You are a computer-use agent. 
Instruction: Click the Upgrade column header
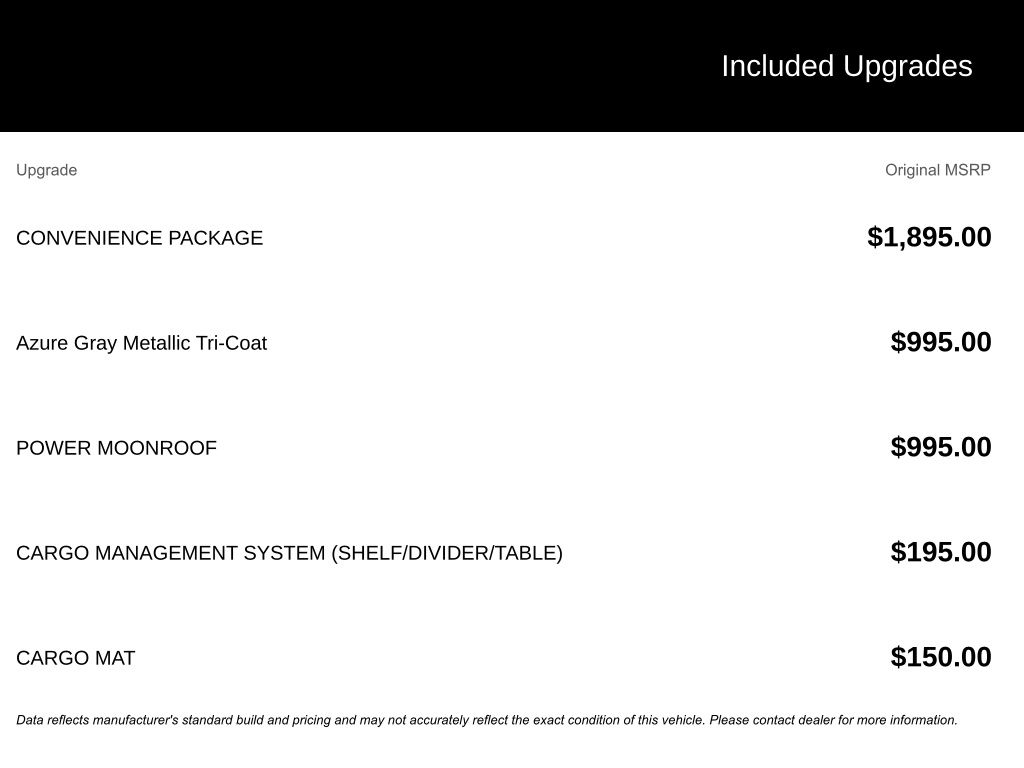[46, 170]
